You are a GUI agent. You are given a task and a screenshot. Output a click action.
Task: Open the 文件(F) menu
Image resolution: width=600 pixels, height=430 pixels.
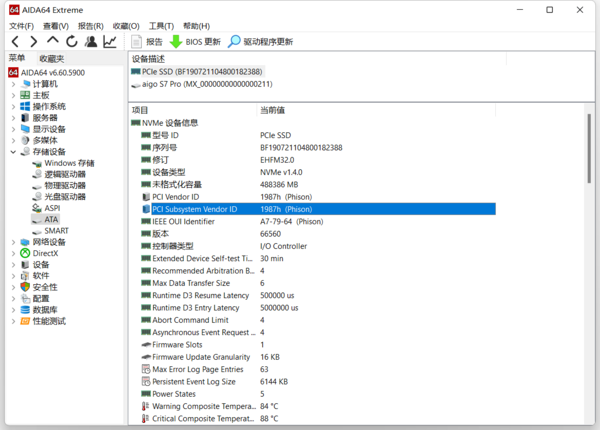coord(21,26)
